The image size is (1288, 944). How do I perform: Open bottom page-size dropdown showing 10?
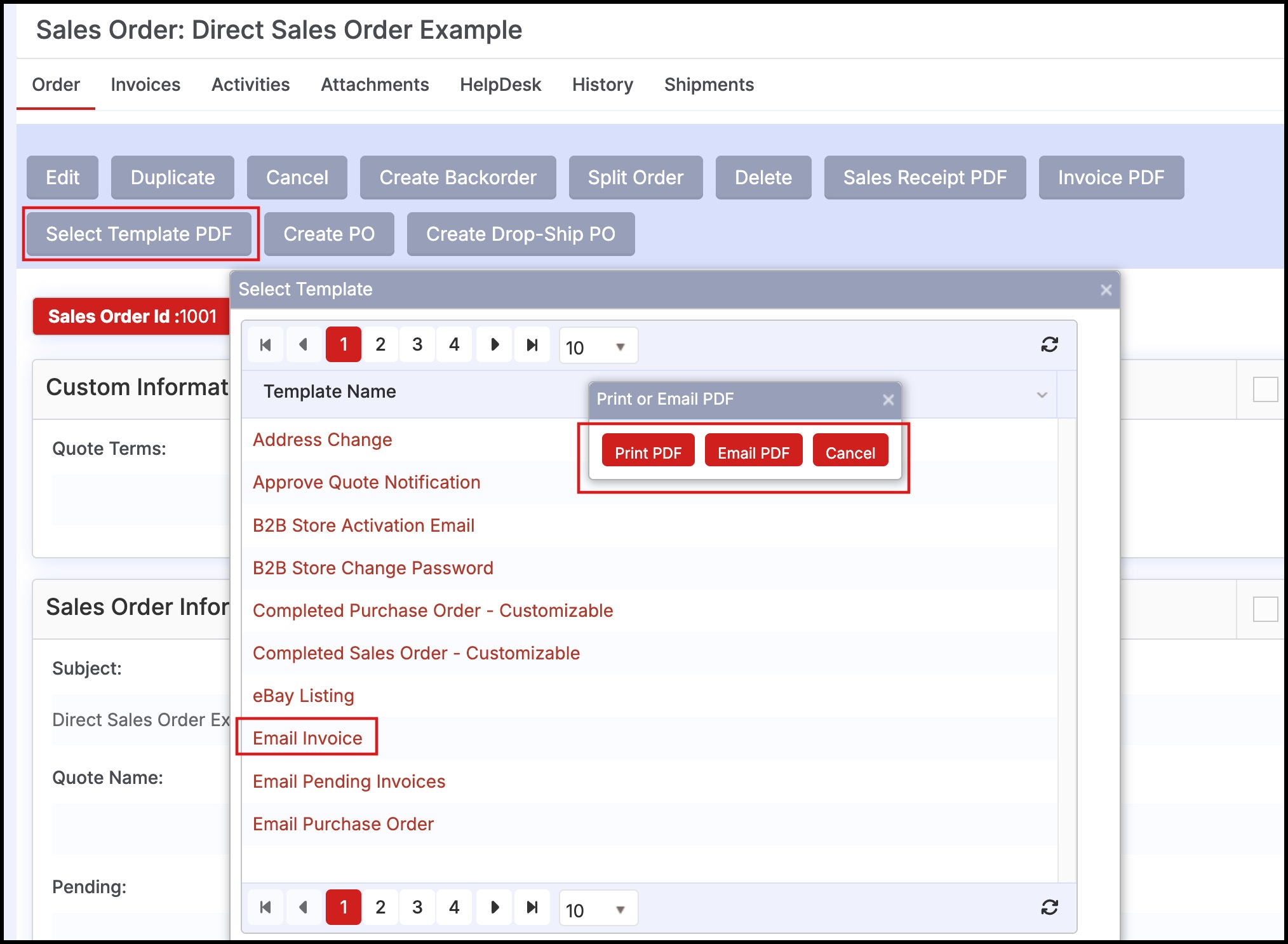pos(598,909)
